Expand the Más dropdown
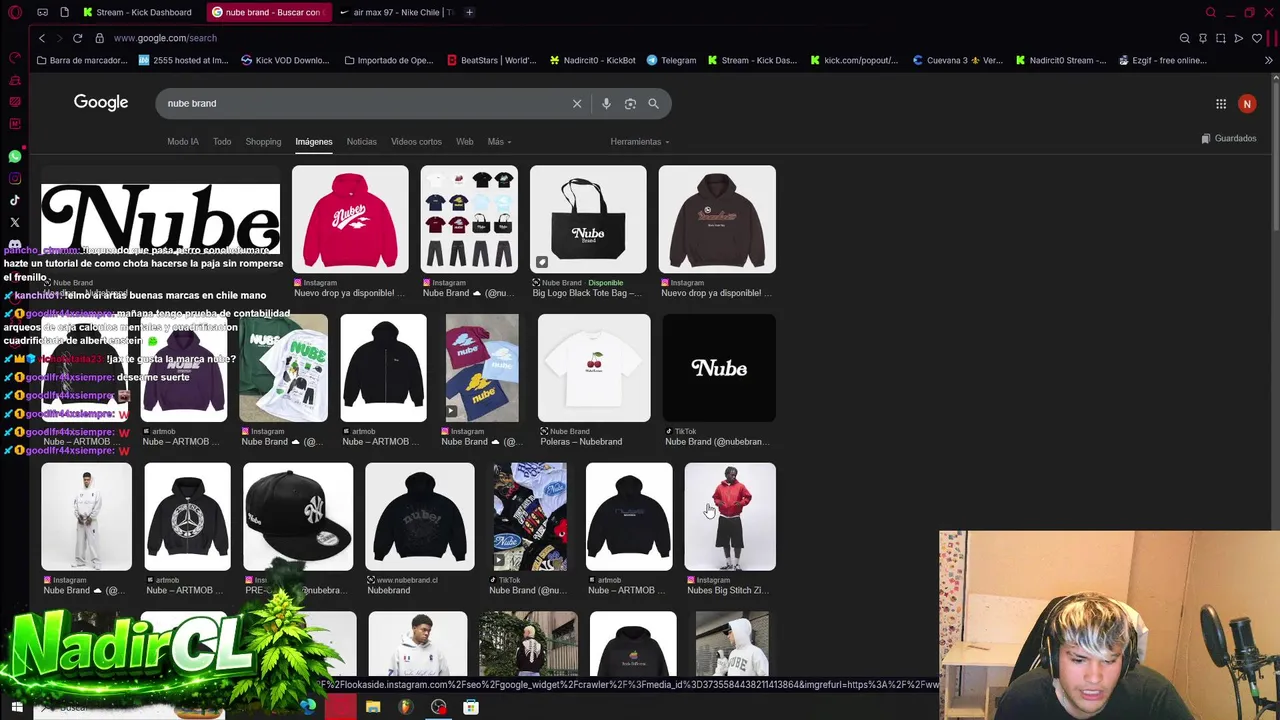Image resolution: width=1280 pixels, height=720 pixels. point(499,142)
